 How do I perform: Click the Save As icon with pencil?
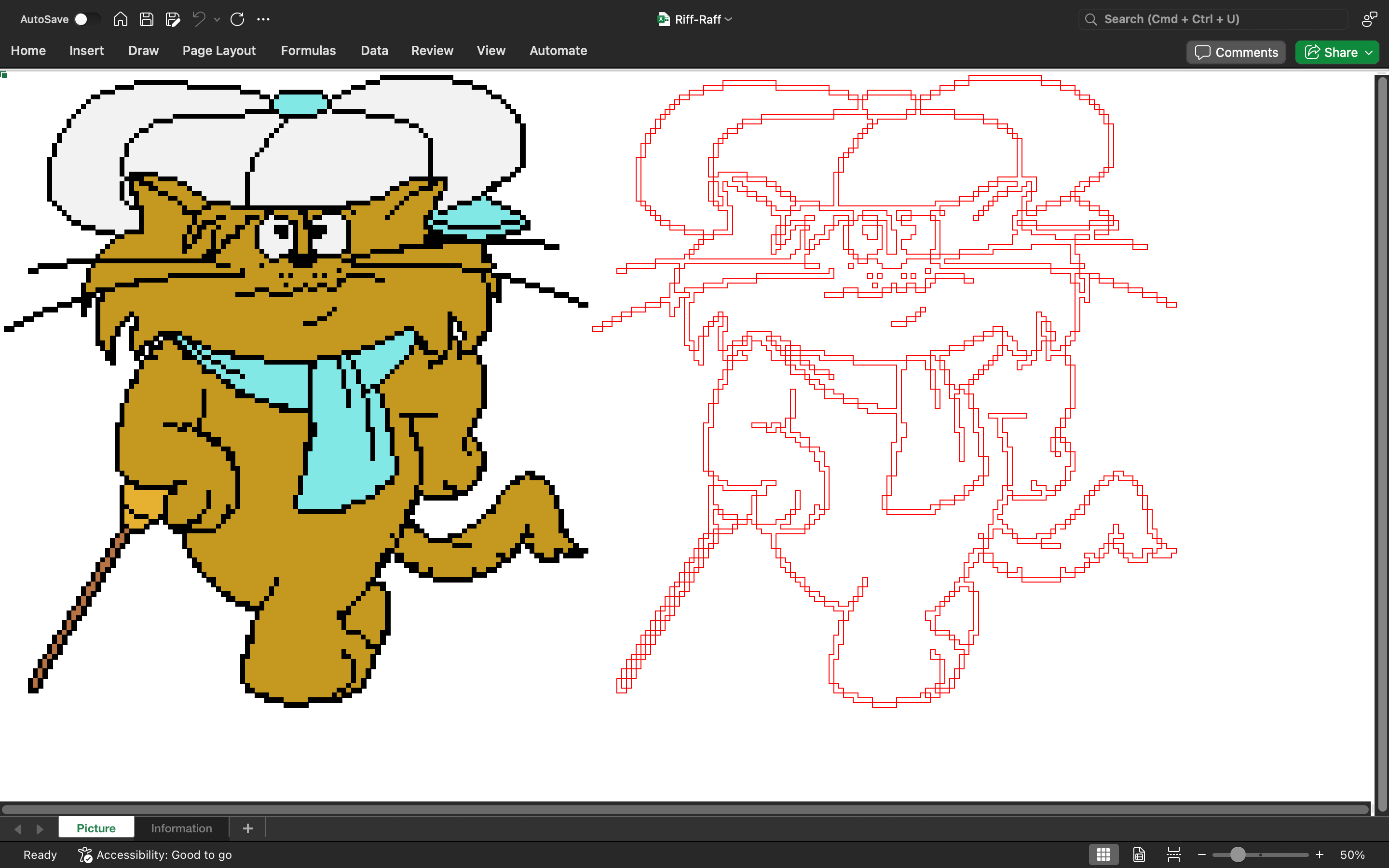click(173, 19)
